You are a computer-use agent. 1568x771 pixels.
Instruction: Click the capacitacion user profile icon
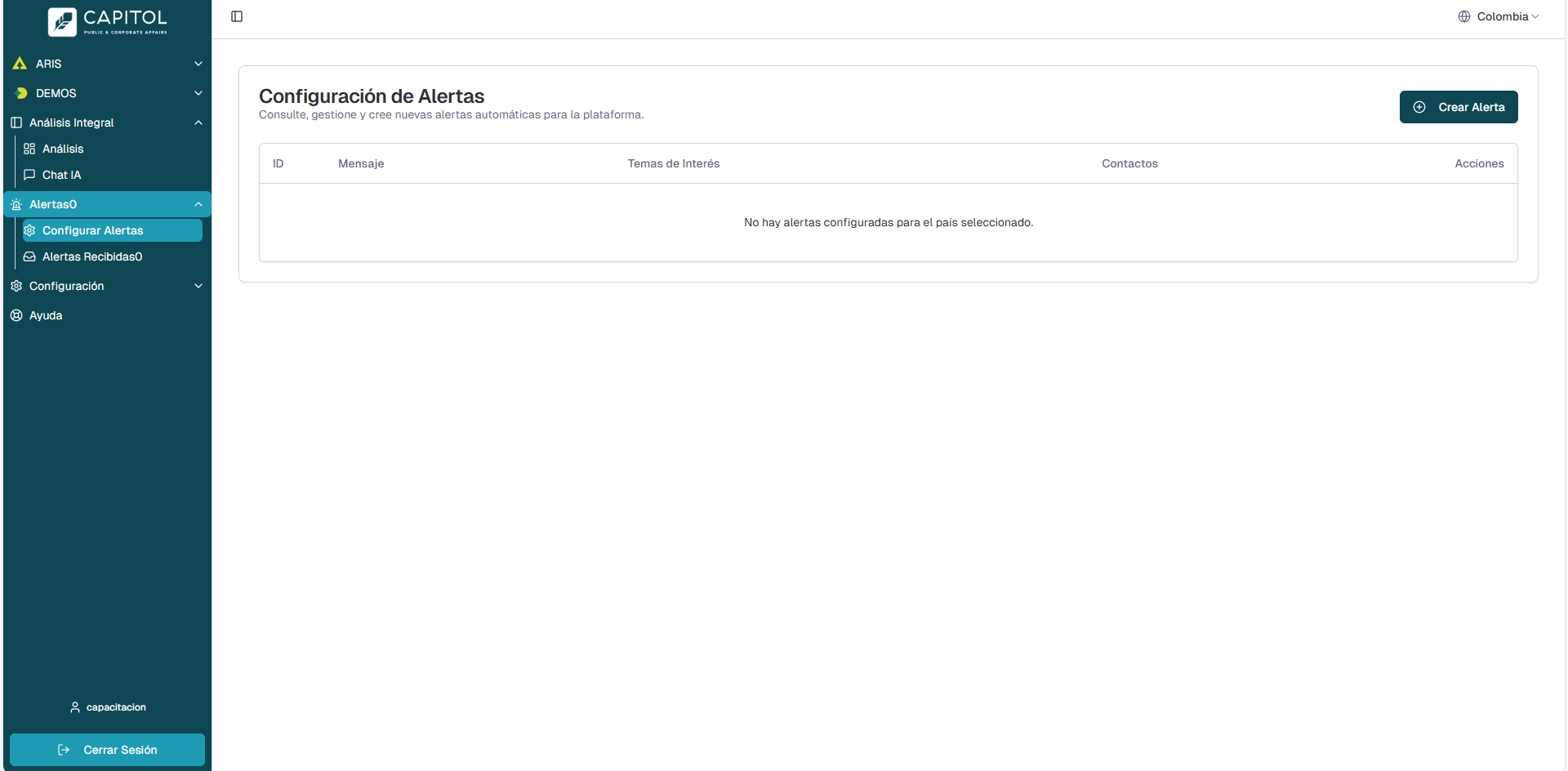click(75, 707)
